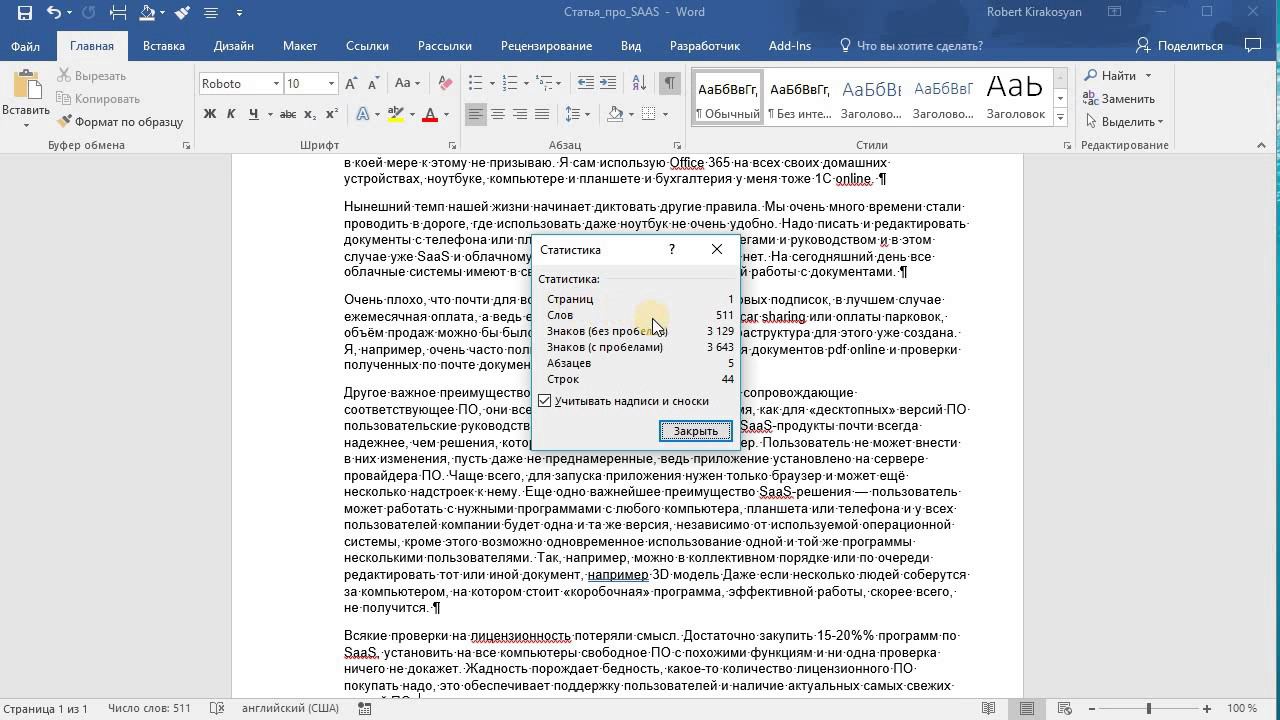Click the save icon in quick access toolbar

click(x=25, y=13)
